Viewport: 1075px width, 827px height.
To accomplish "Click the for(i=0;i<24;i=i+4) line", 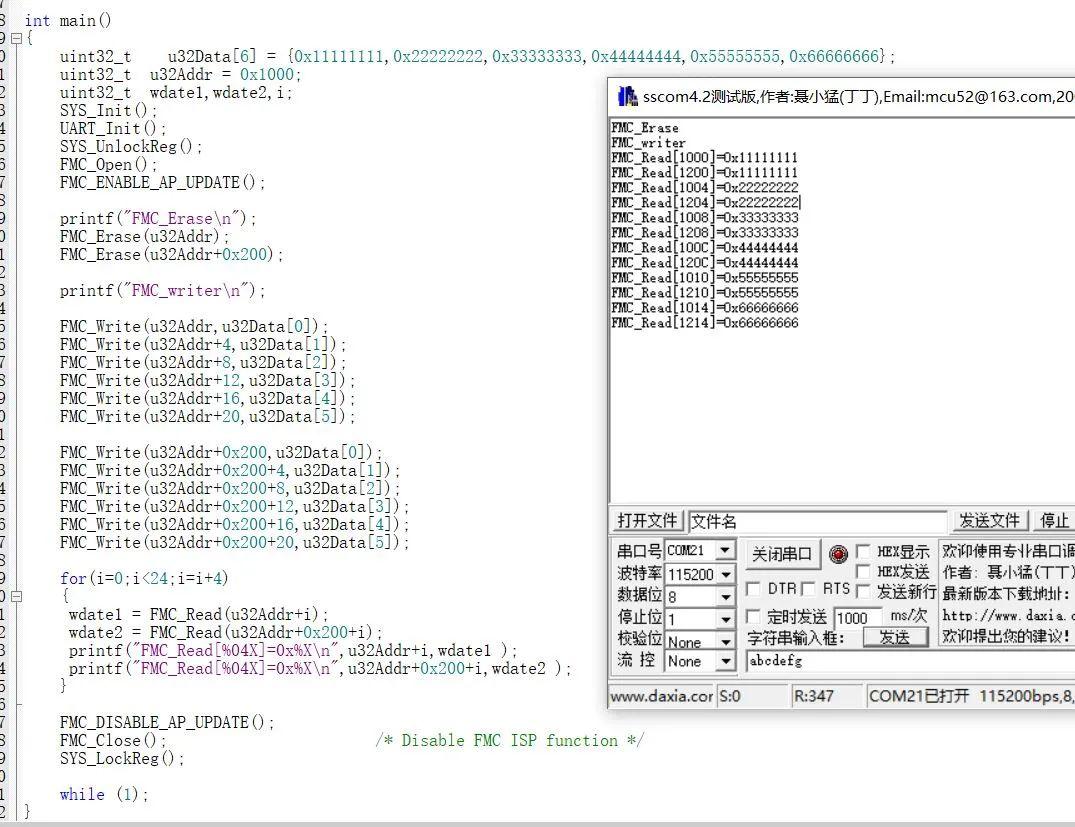I will click(x=144, y=578).
